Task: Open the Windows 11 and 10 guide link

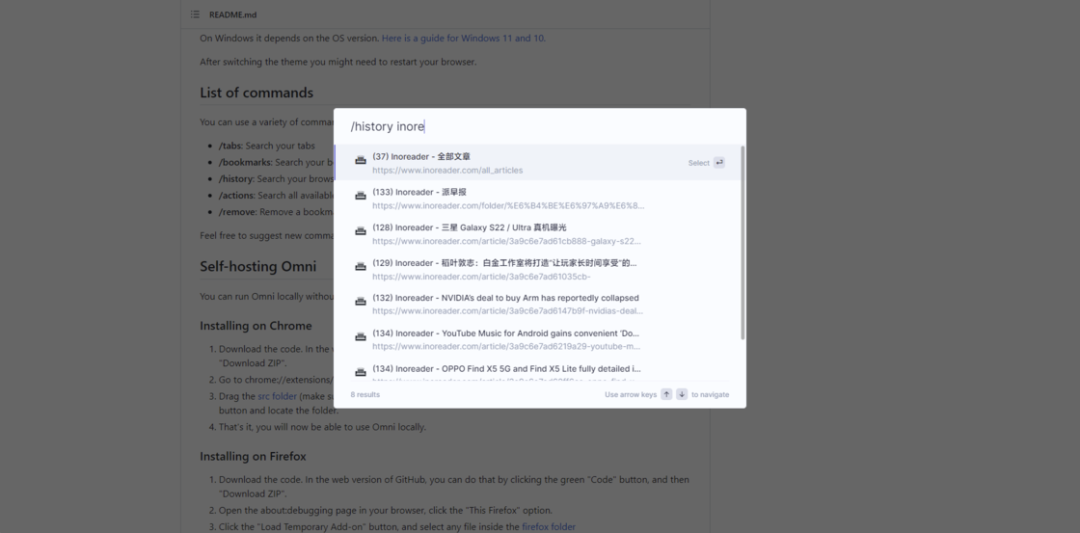Action: (x=463, y=38)
